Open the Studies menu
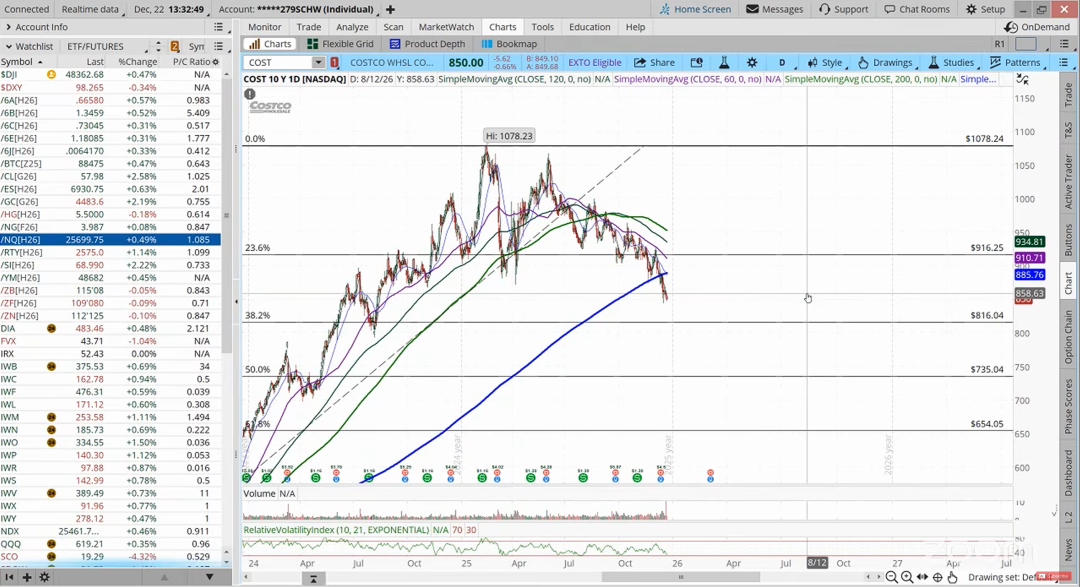Image resolution: width=1080 pixels, height=587 pixels. click(x=951, y=62)
